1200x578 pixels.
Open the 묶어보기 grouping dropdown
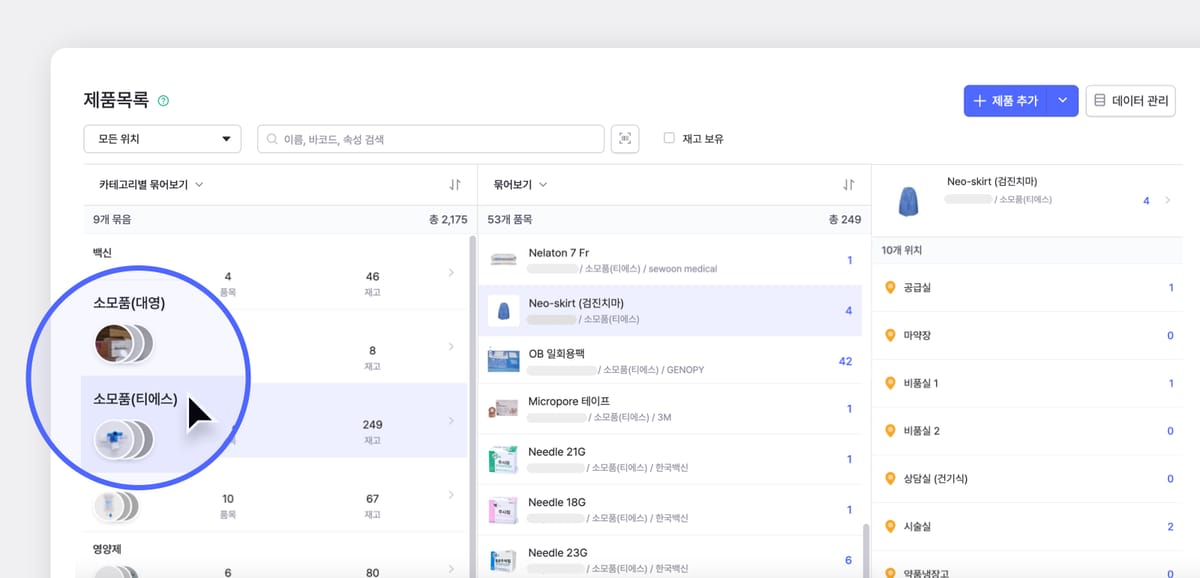[520, 185]
